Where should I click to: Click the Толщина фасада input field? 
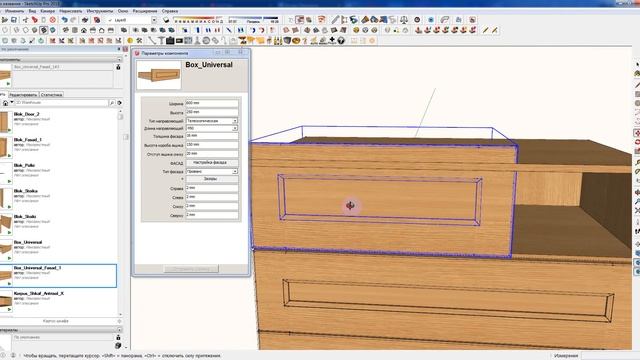[212, 136]
